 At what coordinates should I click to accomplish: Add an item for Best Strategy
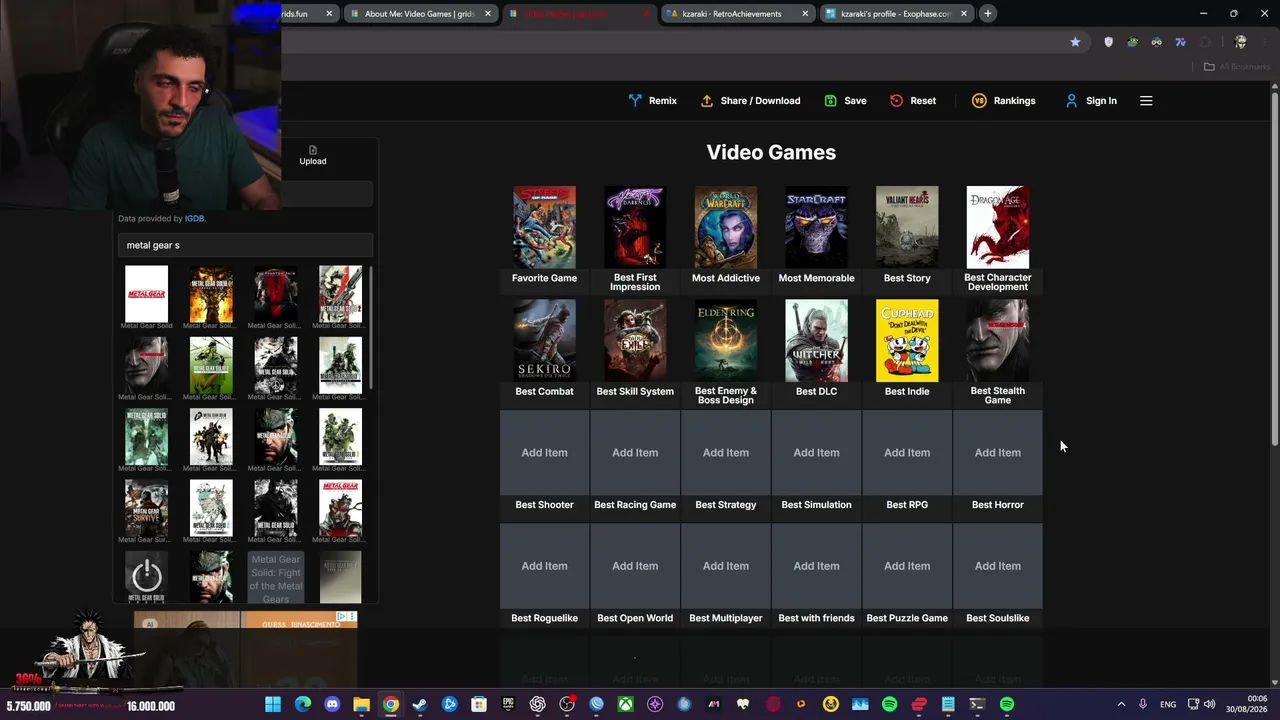coord(726,453)
